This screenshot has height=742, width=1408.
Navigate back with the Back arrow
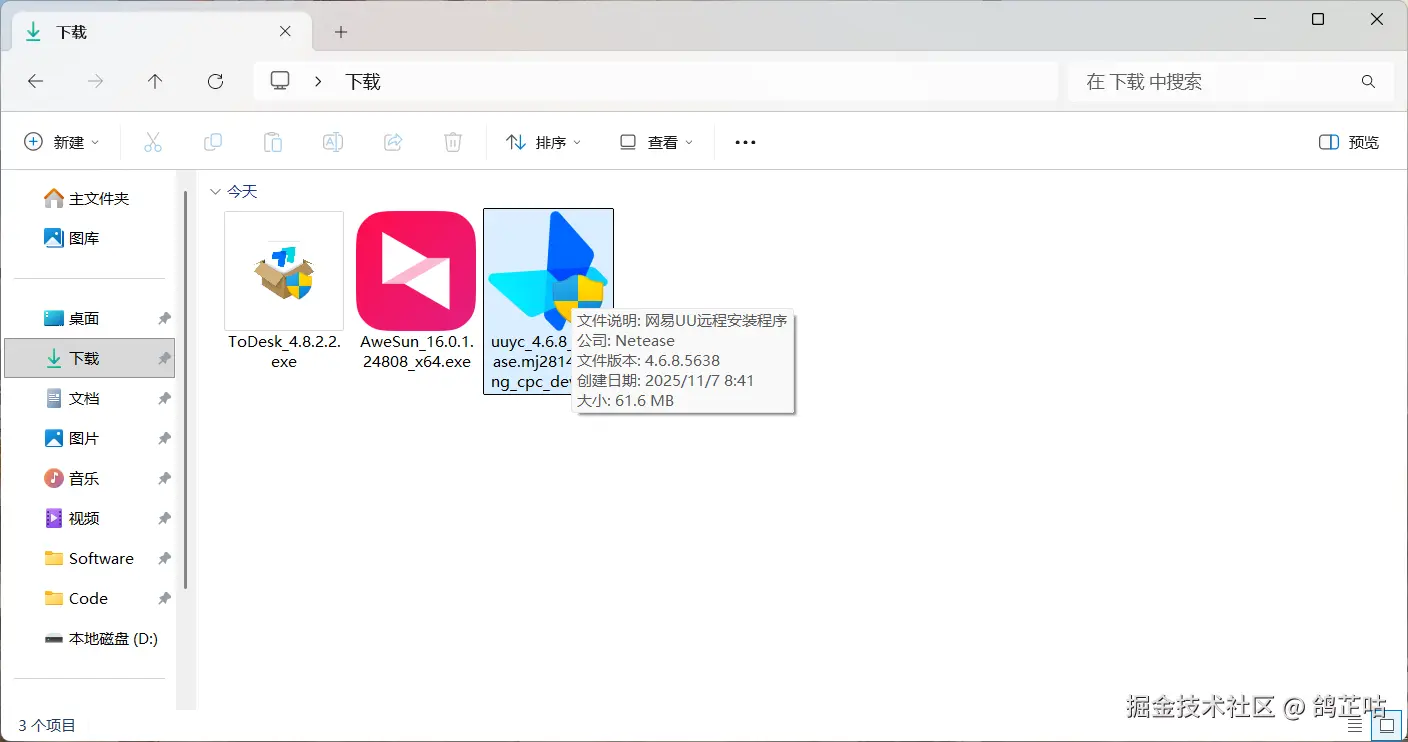(35, 81)
